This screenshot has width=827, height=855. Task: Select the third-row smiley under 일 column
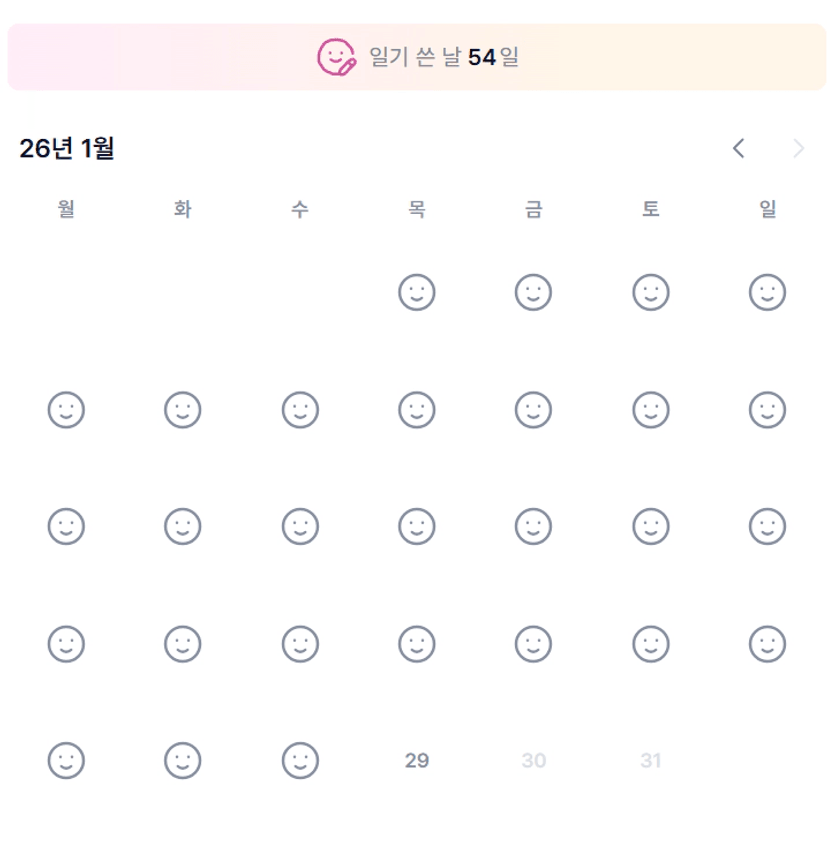point(767,527)
